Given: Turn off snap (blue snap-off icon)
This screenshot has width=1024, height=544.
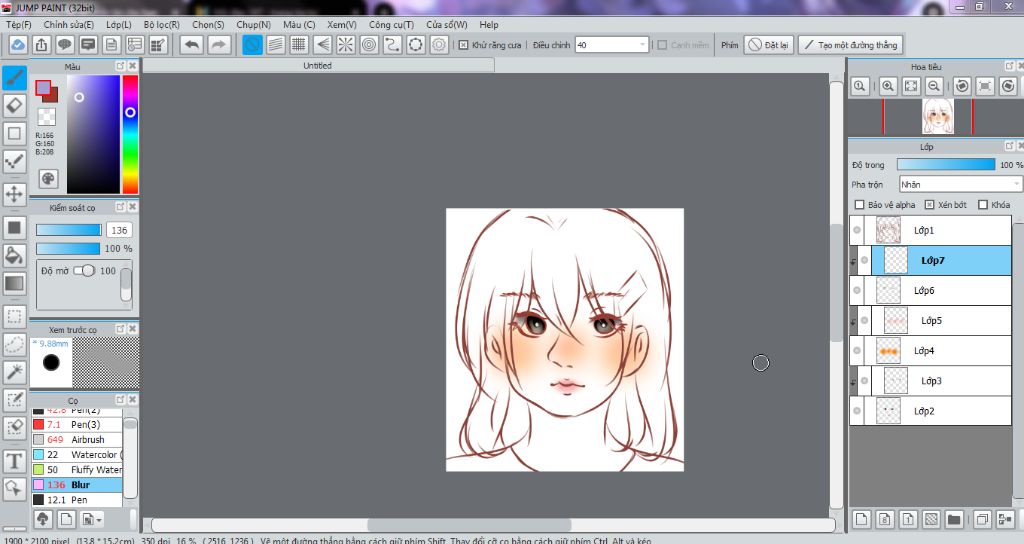Looking at the screenshot, I should point(252,45).
